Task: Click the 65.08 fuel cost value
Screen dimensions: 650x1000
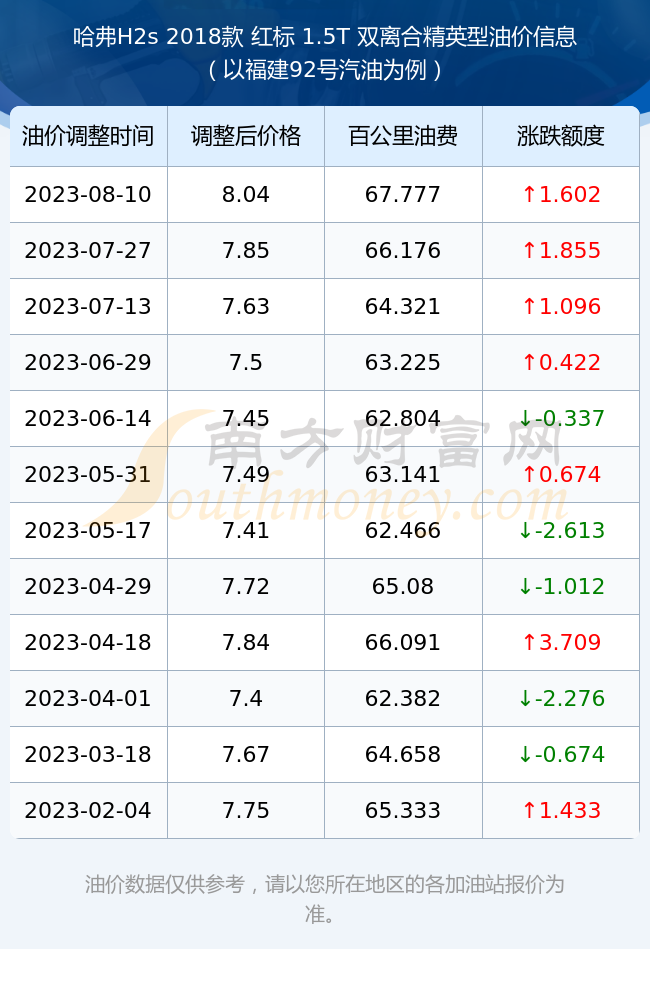Action: [403, 586]
